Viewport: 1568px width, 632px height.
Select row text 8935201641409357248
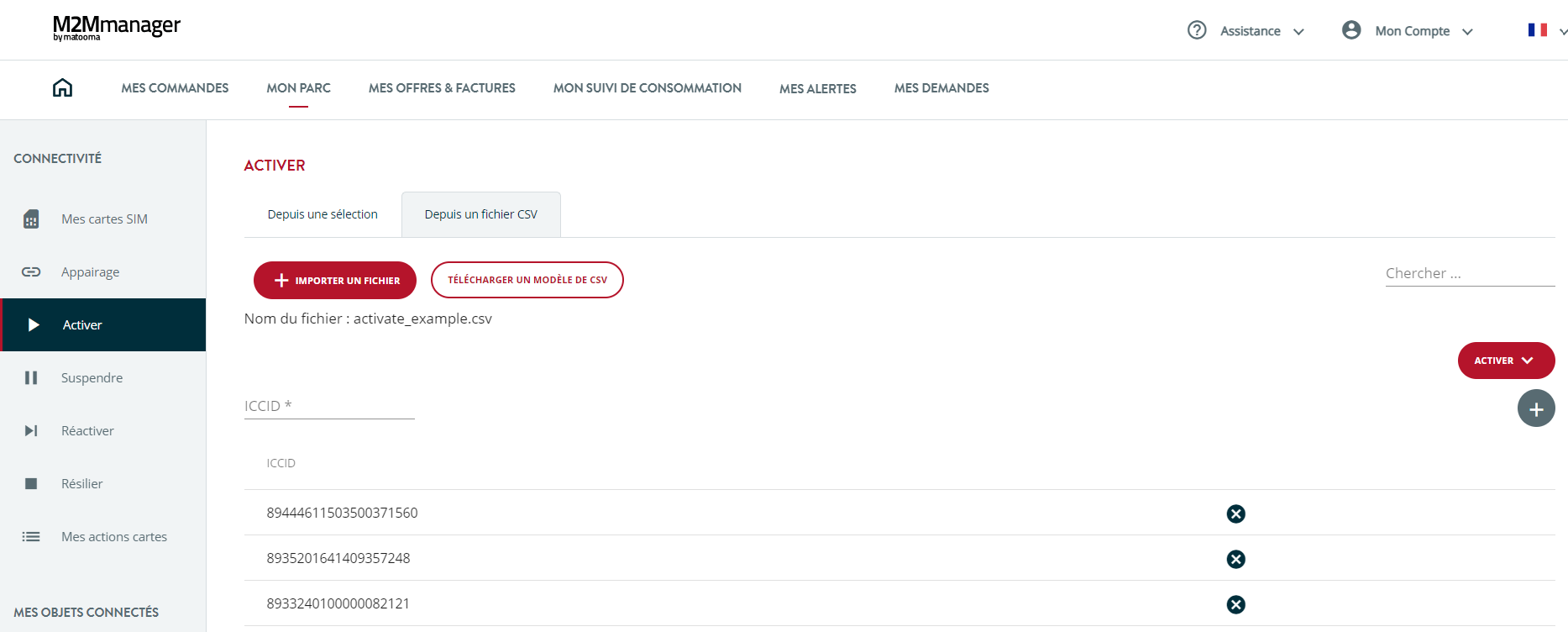click(x=338, y=558)
